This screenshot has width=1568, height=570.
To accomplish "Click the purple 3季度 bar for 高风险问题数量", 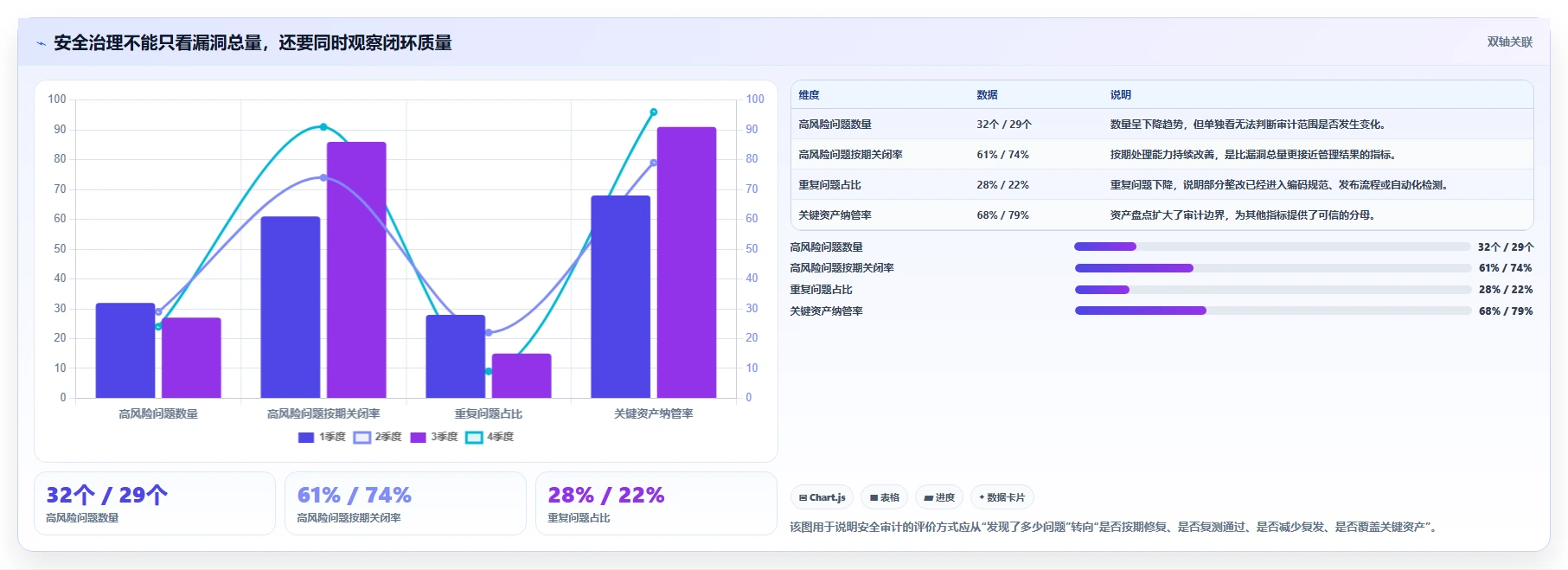I will [x=191, y=358].
